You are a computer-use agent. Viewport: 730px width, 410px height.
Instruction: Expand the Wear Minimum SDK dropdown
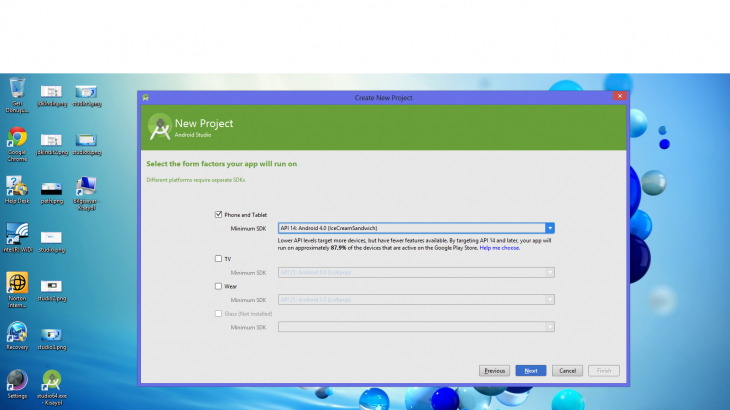click(549, 299)
